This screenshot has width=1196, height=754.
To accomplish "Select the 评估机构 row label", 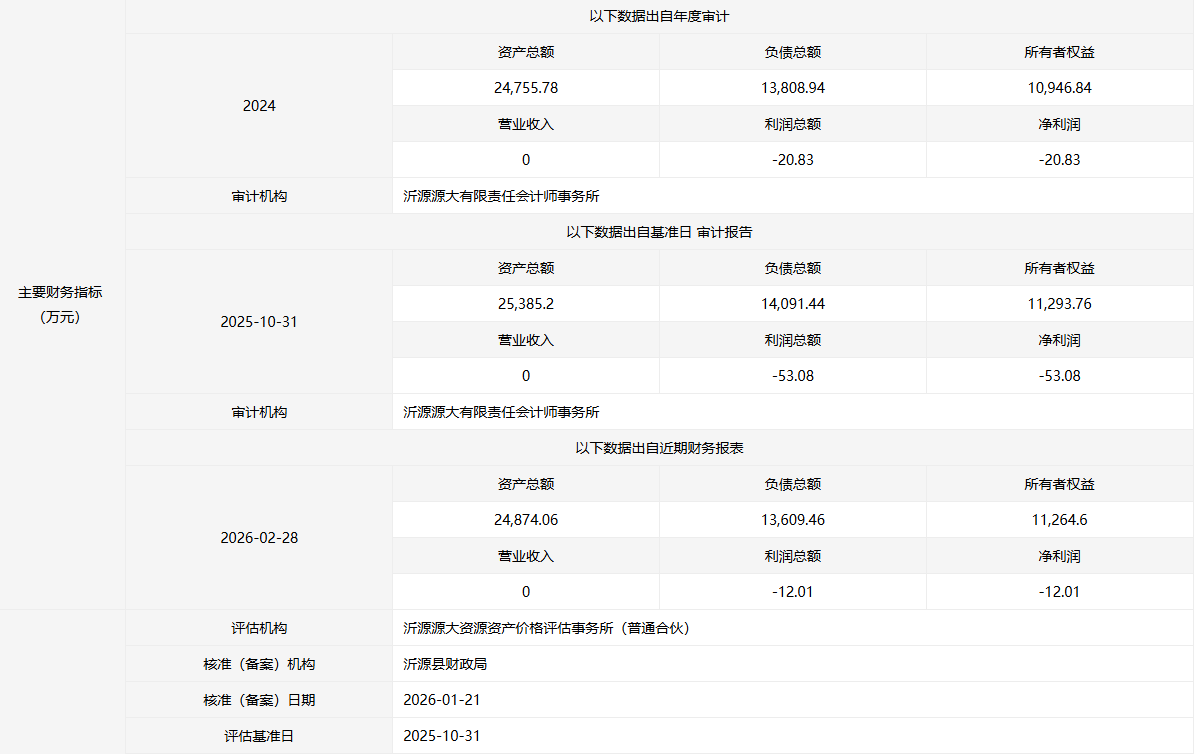I will click(259, 628).
